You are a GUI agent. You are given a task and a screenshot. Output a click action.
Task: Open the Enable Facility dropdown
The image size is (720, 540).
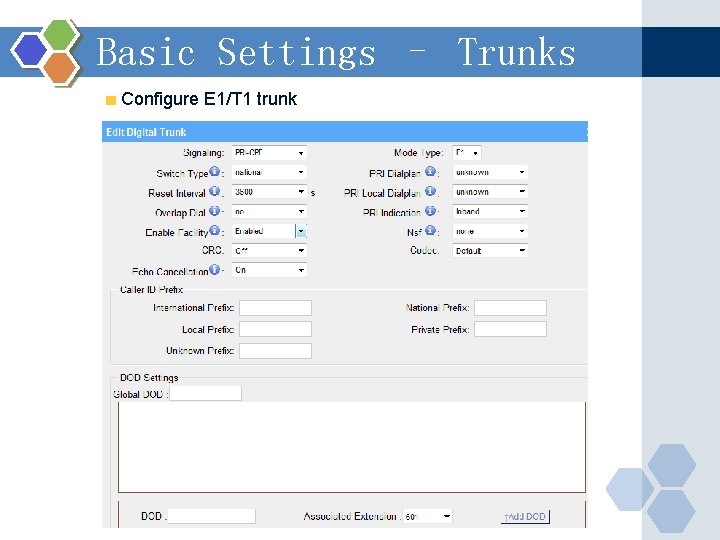pyautogui.click(x=269, y=231)
